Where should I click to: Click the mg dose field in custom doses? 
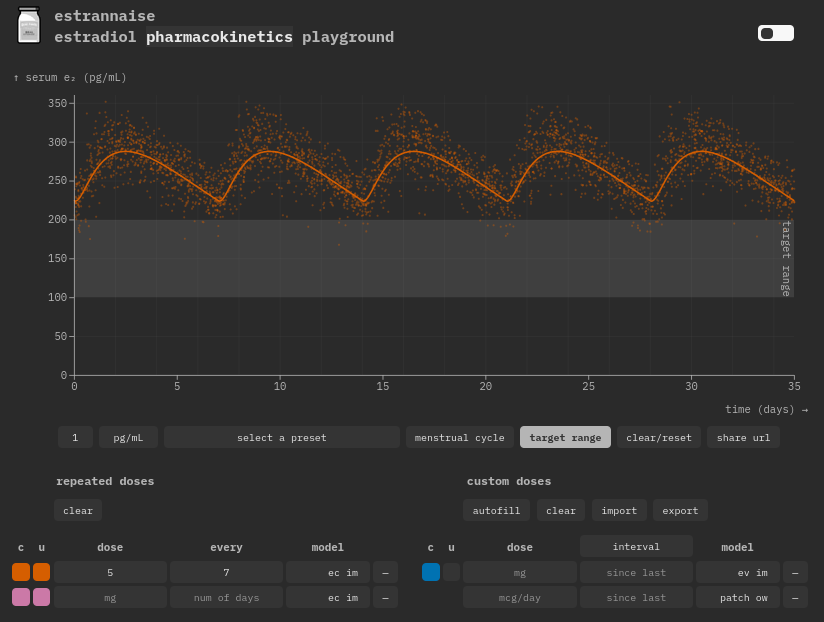tap(520, 572)
